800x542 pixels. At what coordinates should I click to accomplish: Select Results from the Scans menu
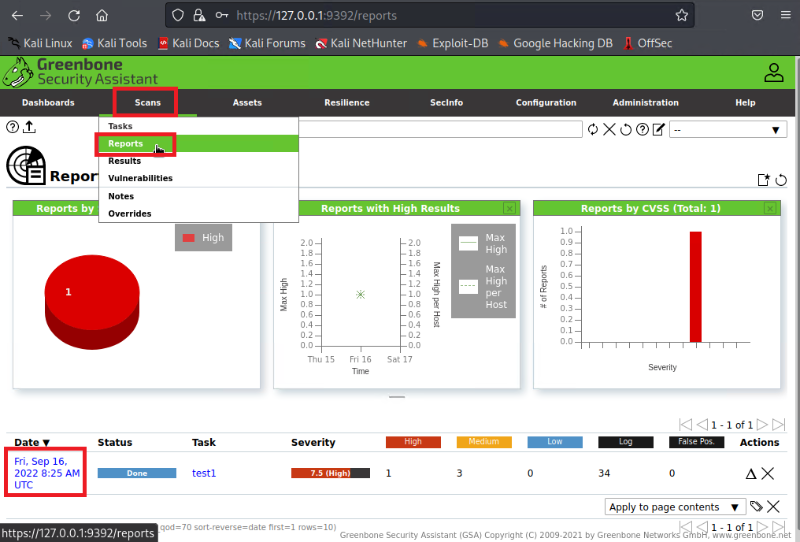(x=125, y=160)
